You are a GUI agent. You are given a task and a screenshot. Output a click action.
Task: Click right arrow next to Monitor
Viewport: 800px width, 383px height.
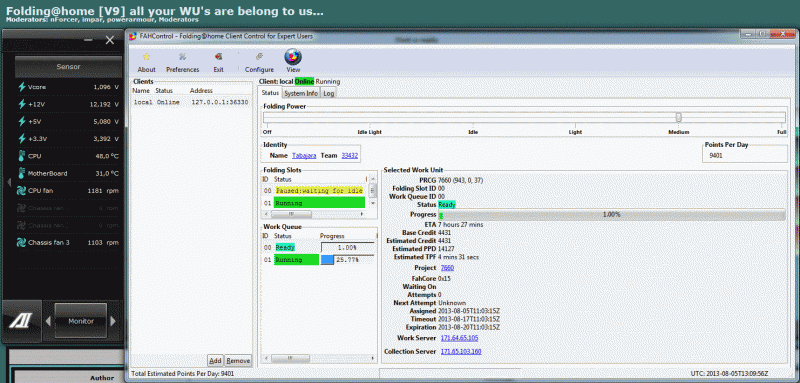point(113,321)
